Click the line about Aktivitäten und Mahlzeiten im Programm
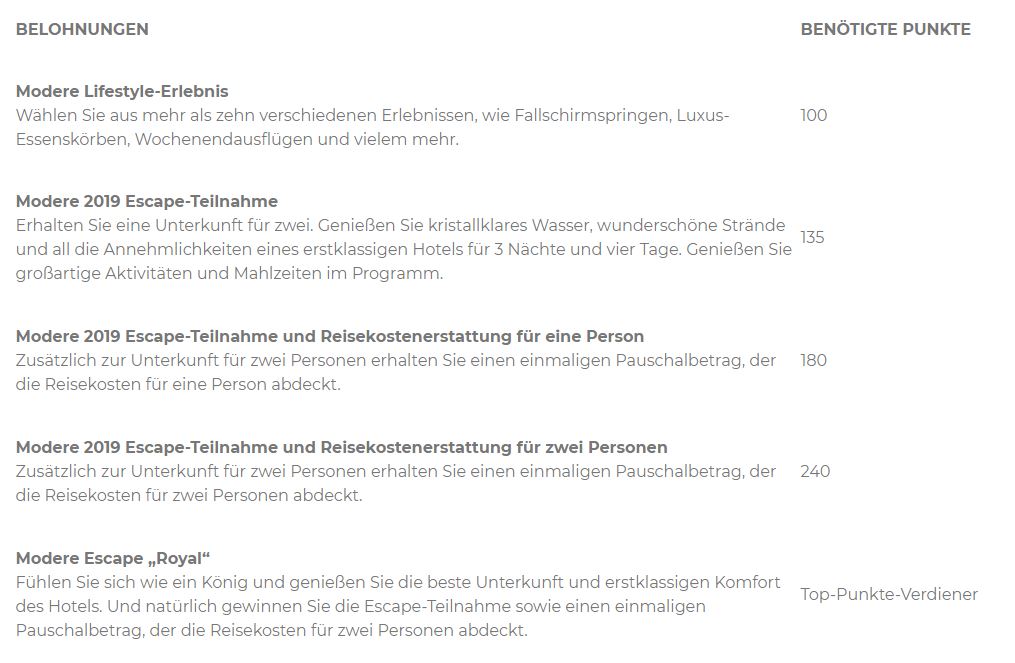1015x663 pixels. [x=230, y=274]
